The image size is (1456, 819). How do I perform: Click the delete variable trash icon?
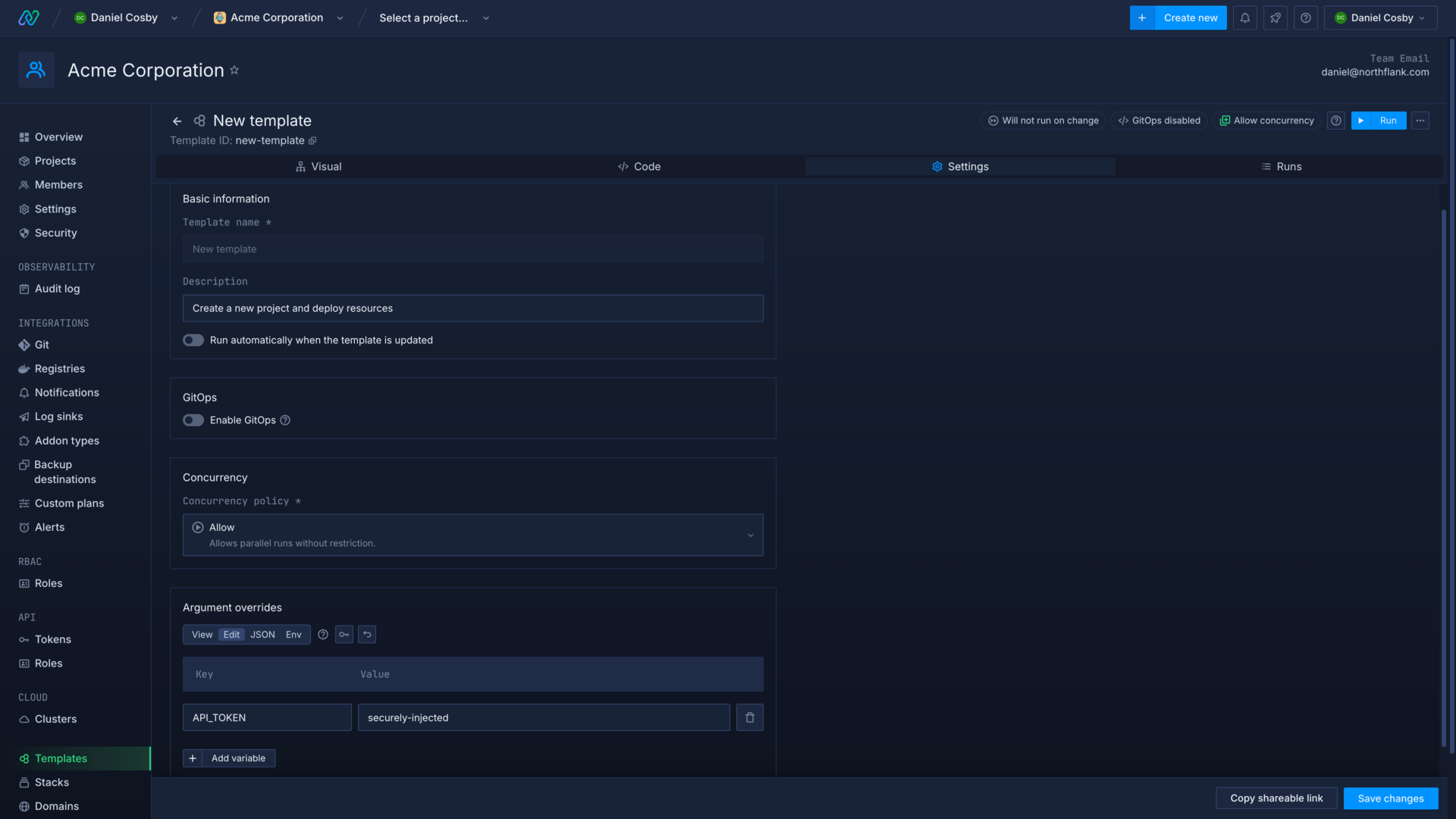coord(749,717)
